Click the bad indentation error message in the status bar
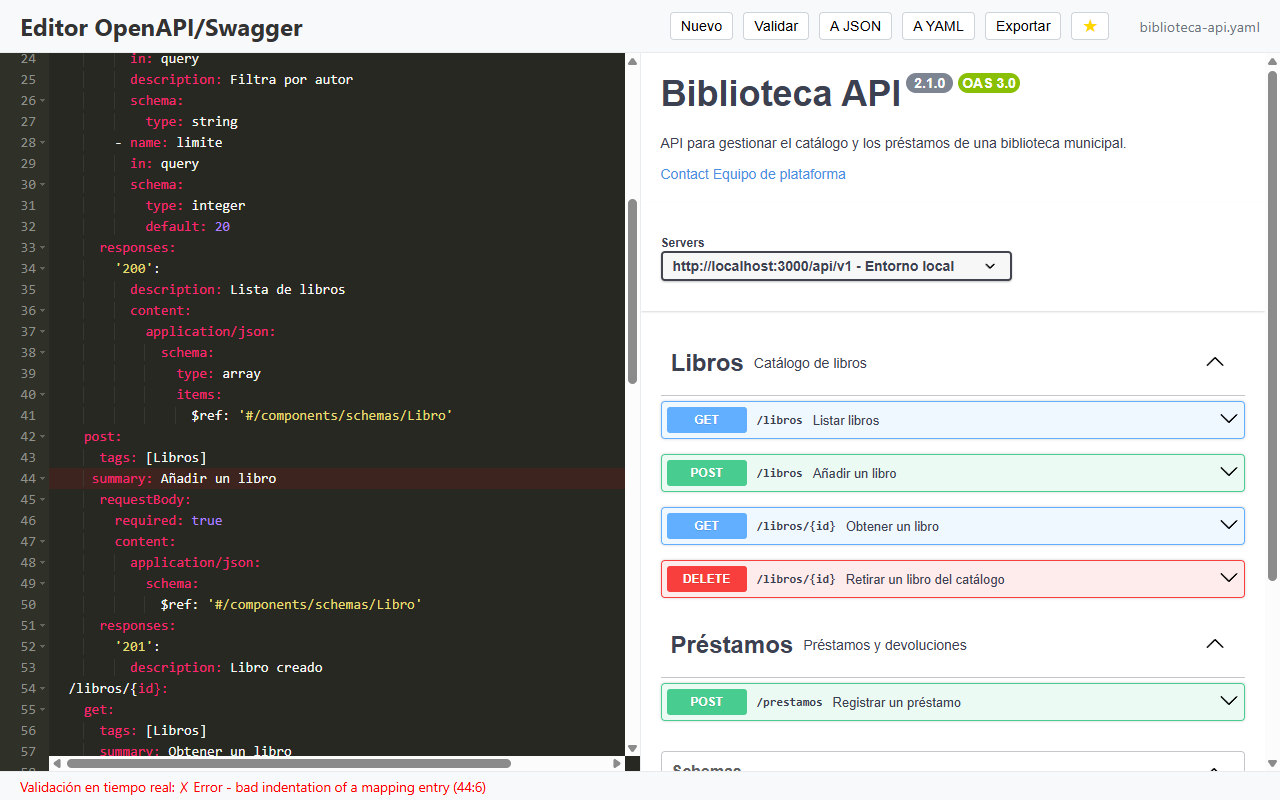 click(253, 787)
